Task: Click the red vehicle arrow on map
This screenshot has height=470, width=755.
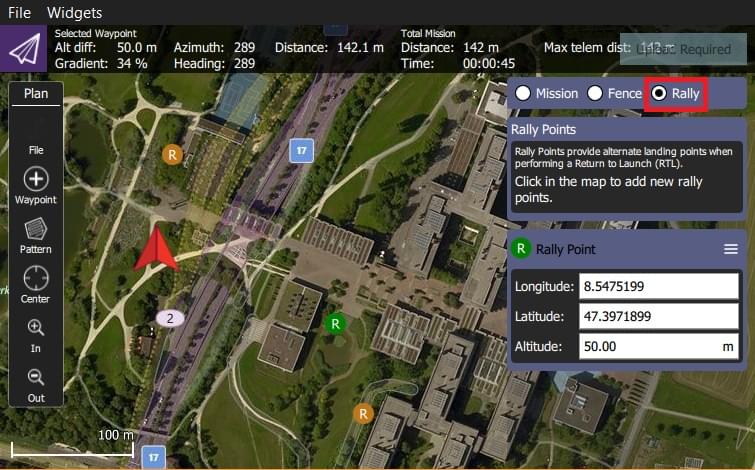Action: 156,249
